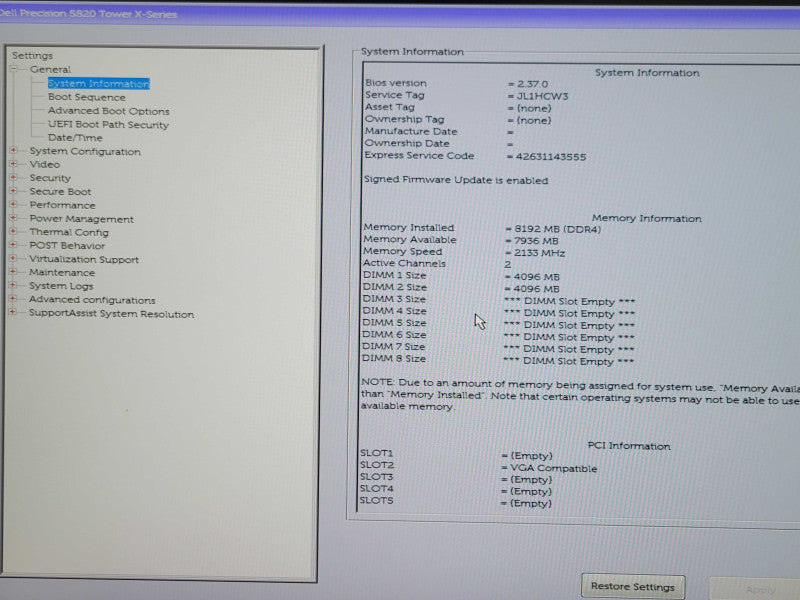
Task: Select System Information in the tree
Action: pyautogui.click(x=98, y=83)
